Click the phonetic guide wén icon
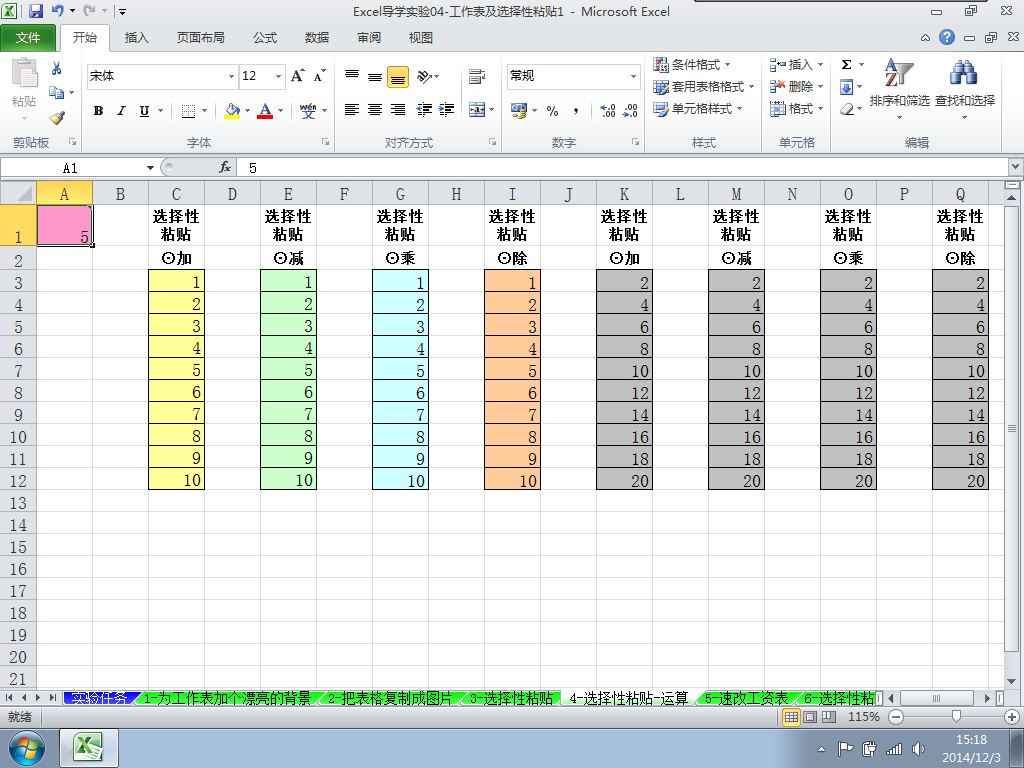Viewport: 1024px width, 768px height. 308,111
